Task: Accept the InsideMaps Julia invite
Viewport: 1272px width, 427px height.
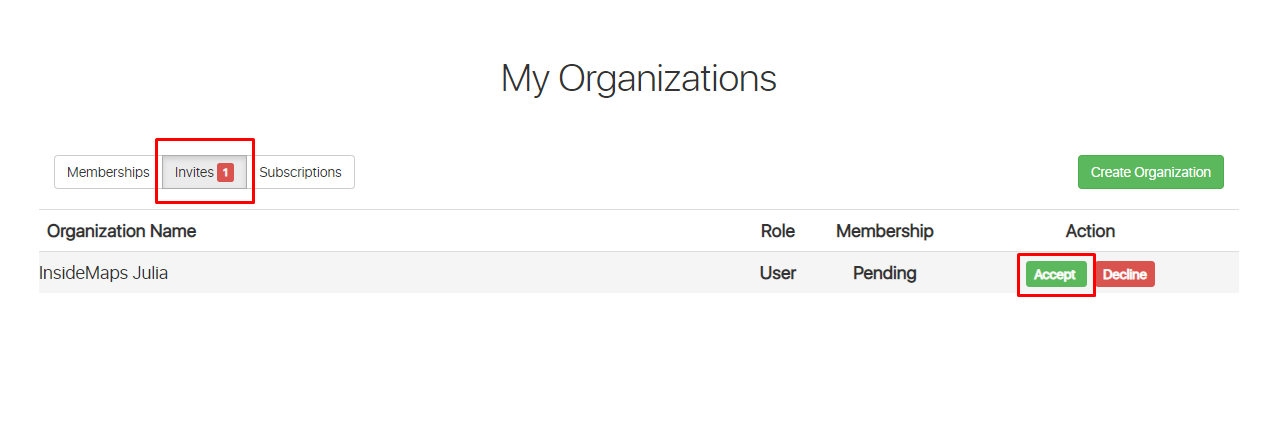Action: (x=1055, y=274)
